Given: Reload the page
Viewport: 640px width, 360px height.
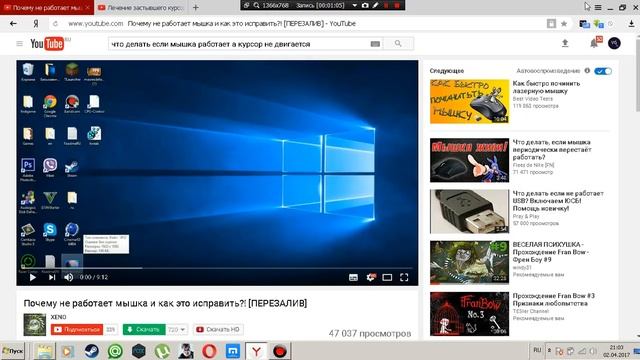Looking at the screenshot, I should (x=56, y=24).
